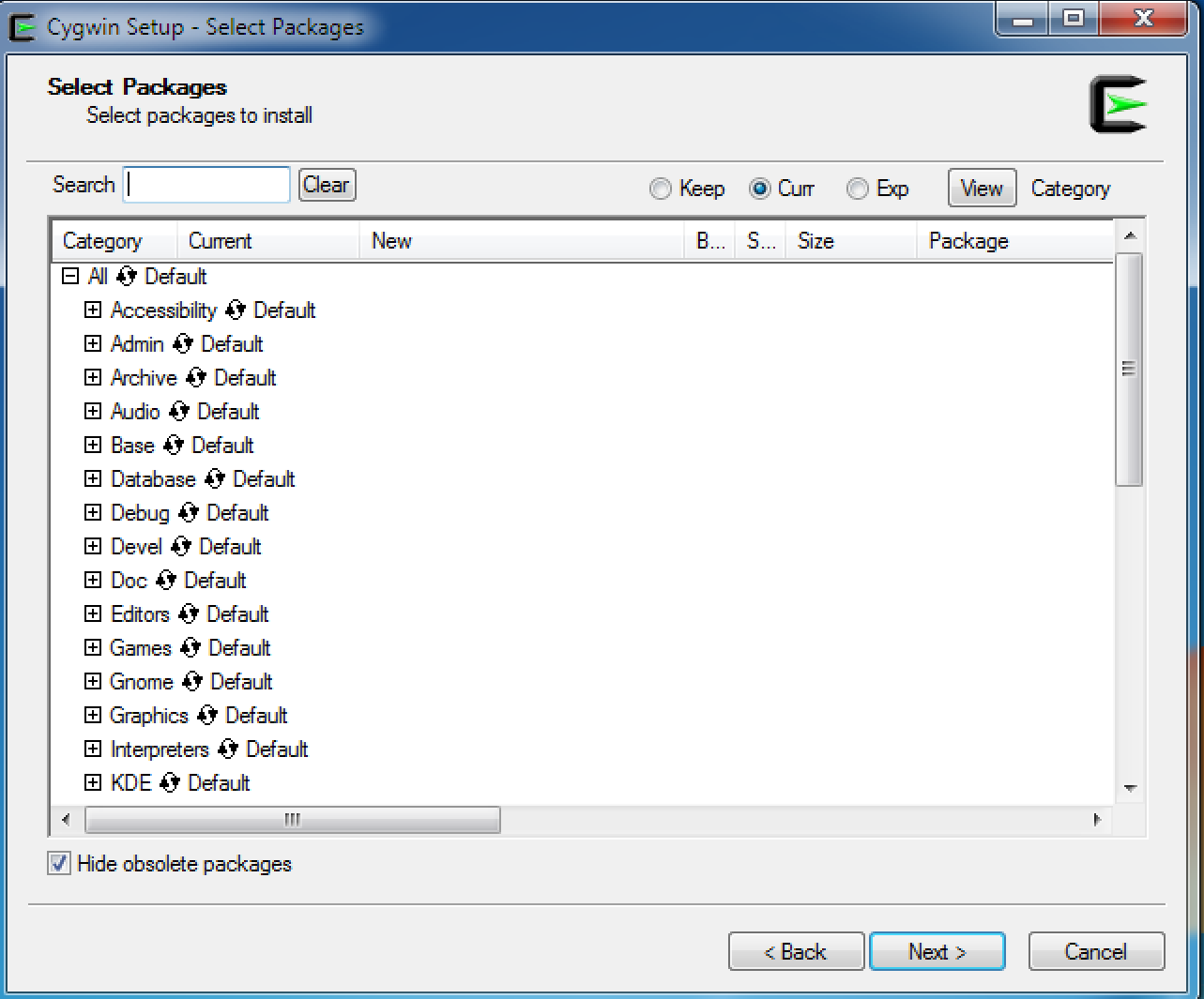Screen dimensions: 1204x999
Task: Click the cycle icon in Audio row
Action: (x=179, y=412)
